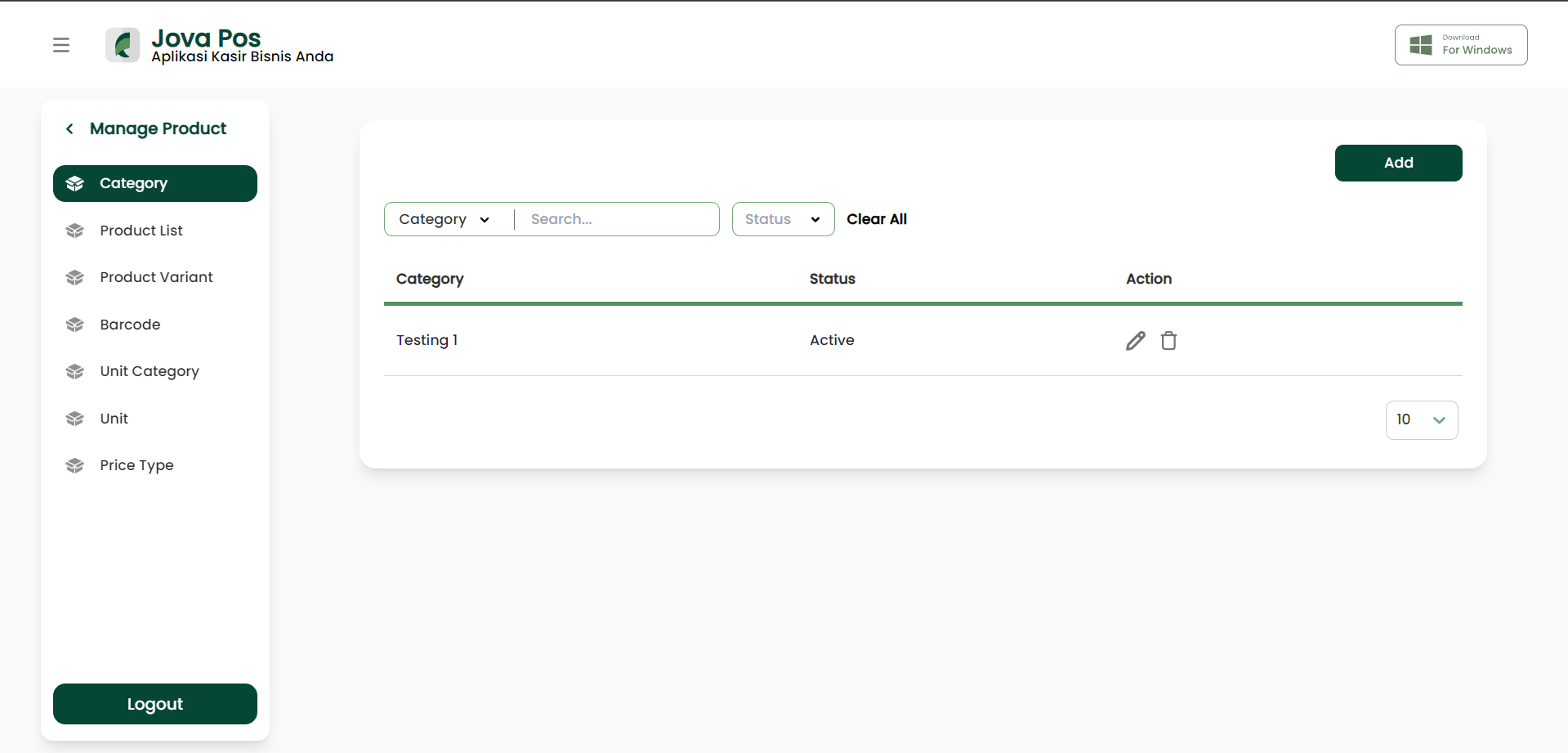Click the Clear All link
Screen dimensions: 1568x753
pos(877,219)
